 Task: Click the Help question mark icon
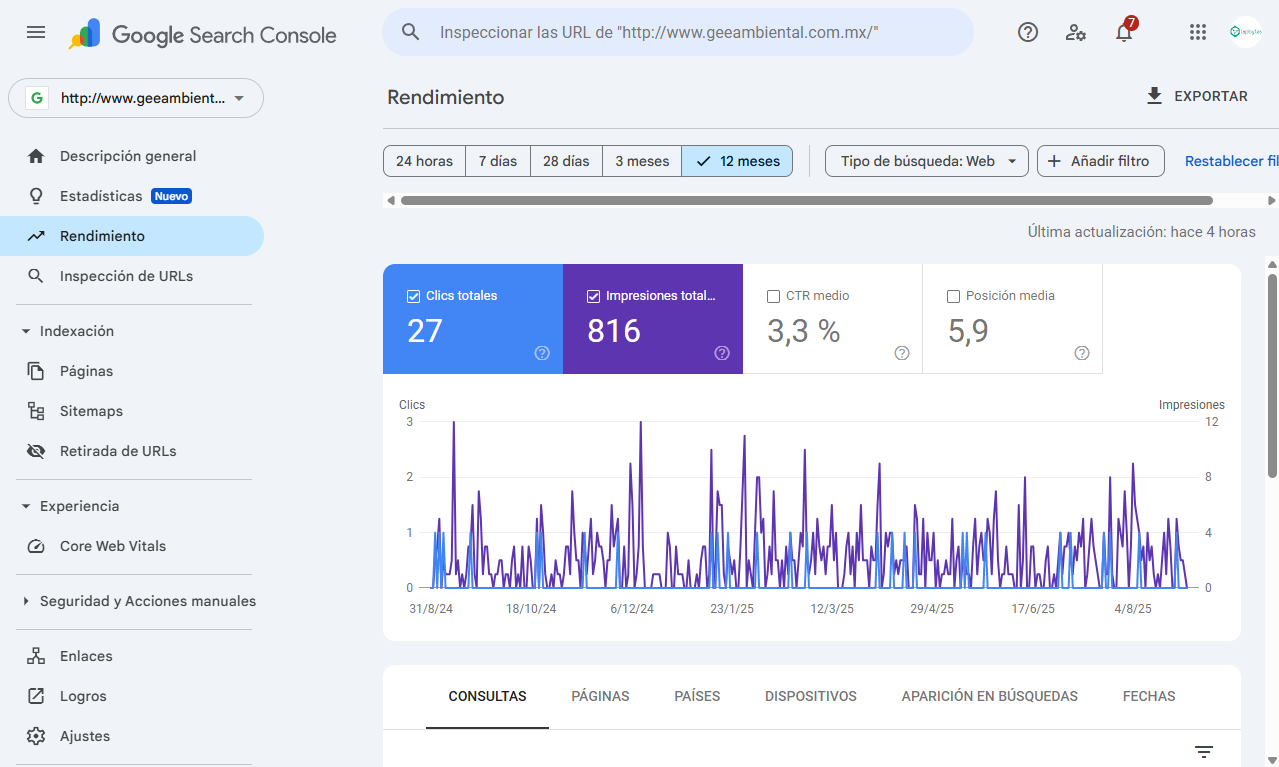[x=1027, y=32]
